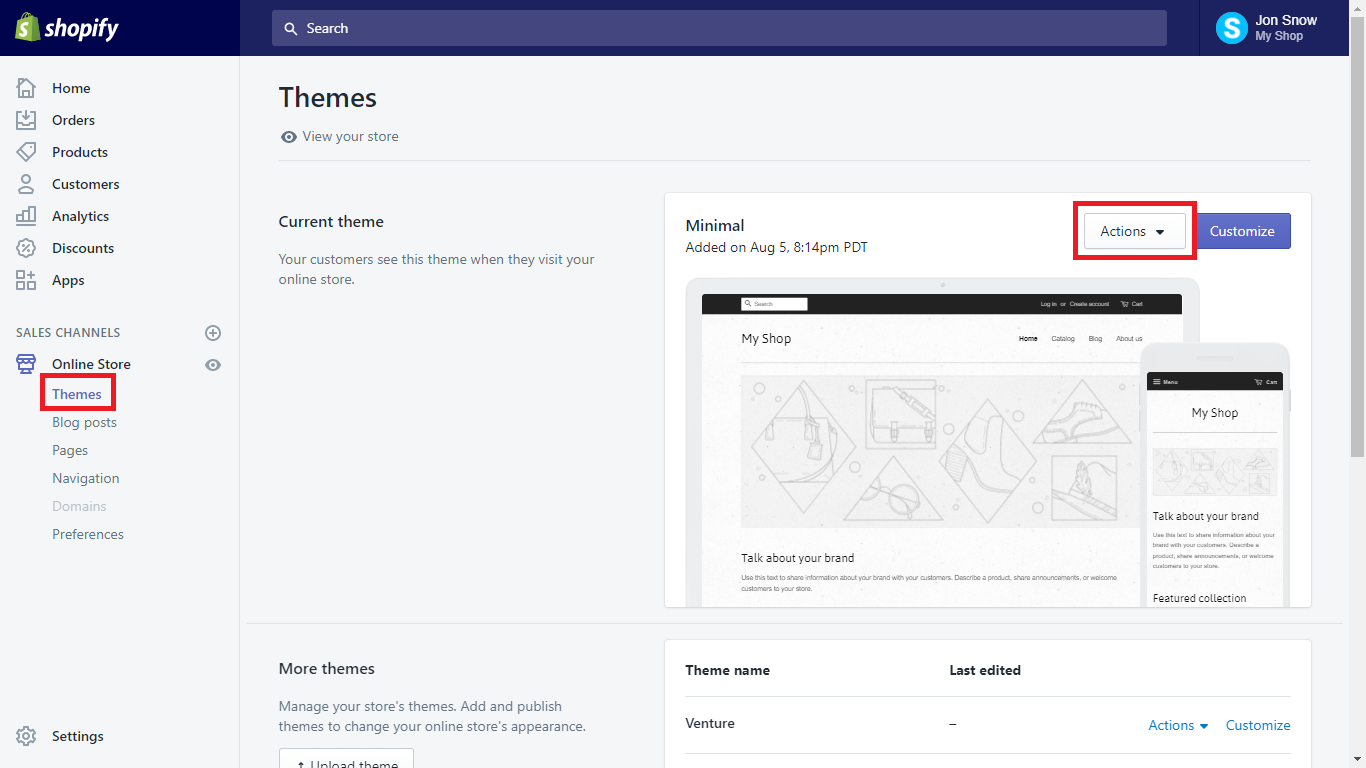Image resolution: width=1366 pixels, height=768 pixels.
Task: Click the Upload theme button
Action: [x=346, y=758]
